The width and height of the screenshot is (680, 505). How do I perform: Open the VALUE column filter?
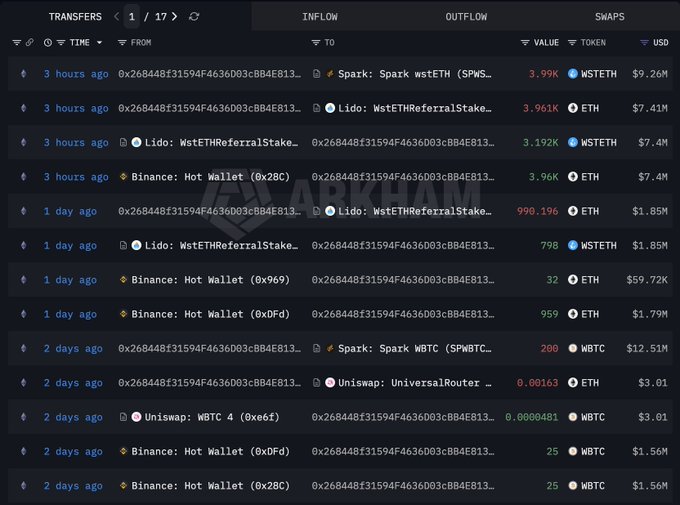click(x=525, y=43)
